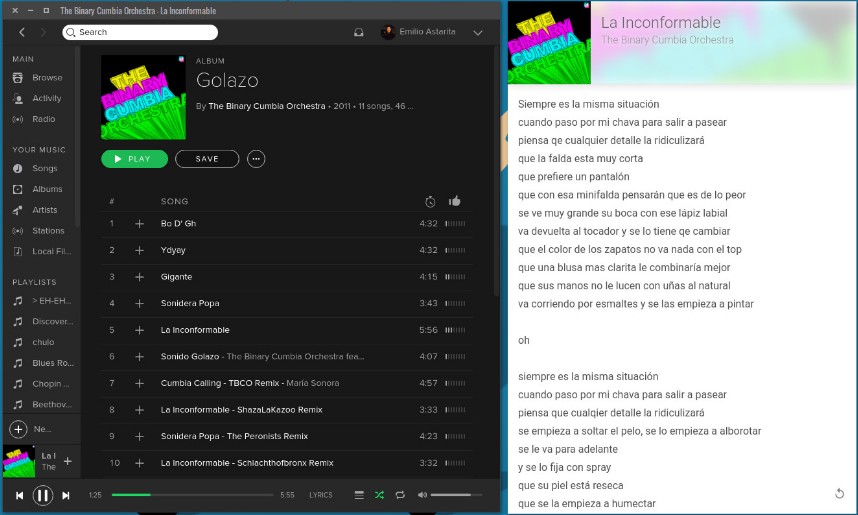Open the album more options menu
858x515 pixels.
256,159
